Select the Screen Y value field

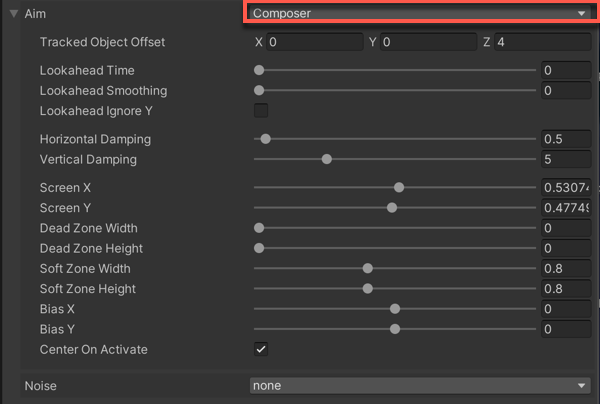(x=565, y=208)
